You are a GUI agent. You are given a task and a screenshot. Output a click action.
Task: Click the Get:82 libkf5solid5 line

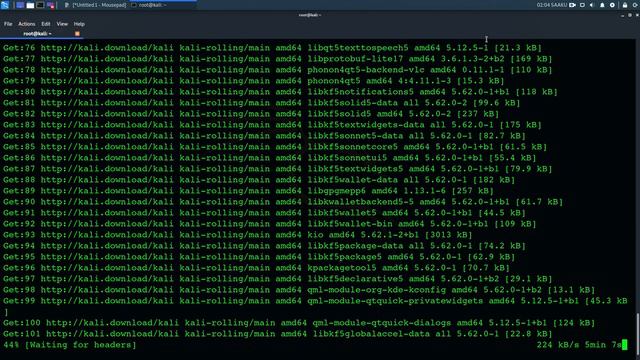[x=251, y=114]
